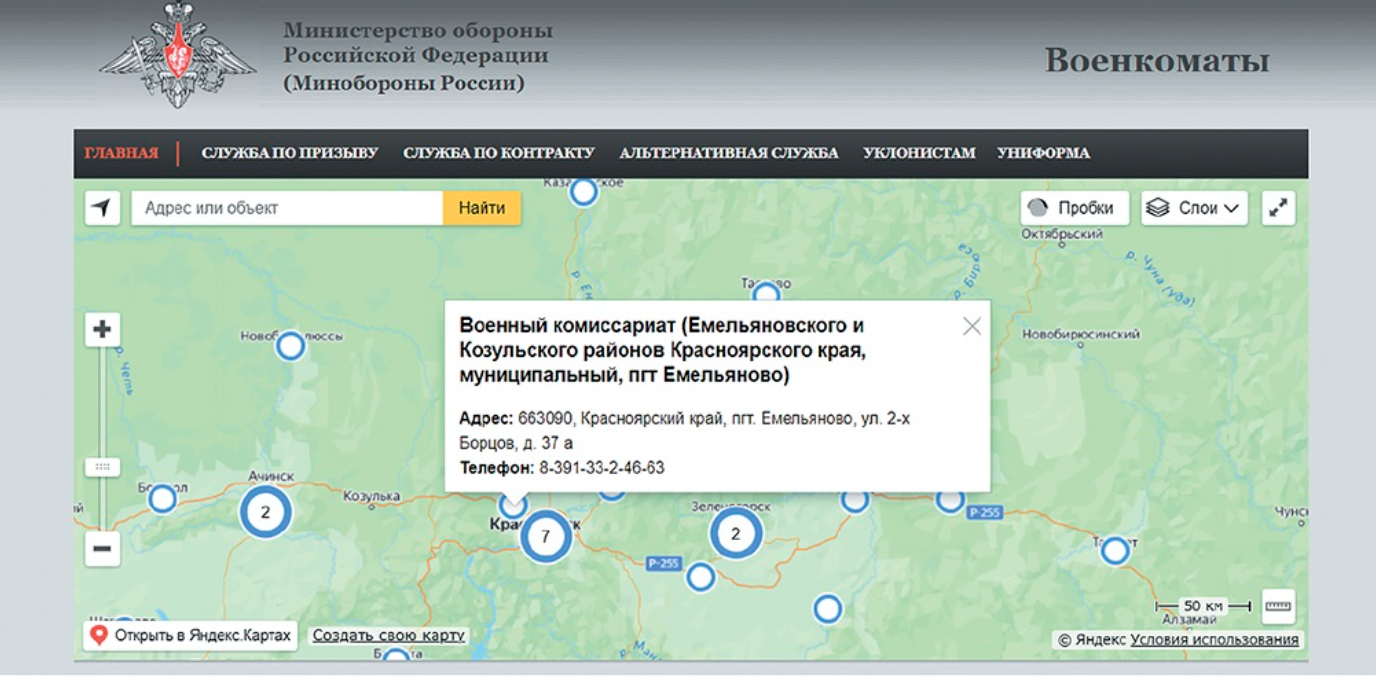Image resolution: width=1376 pixels, height=677 pixels.
Task: Click the Ministry of Defence eagle emblem
Action: click(x=178, y=55)
